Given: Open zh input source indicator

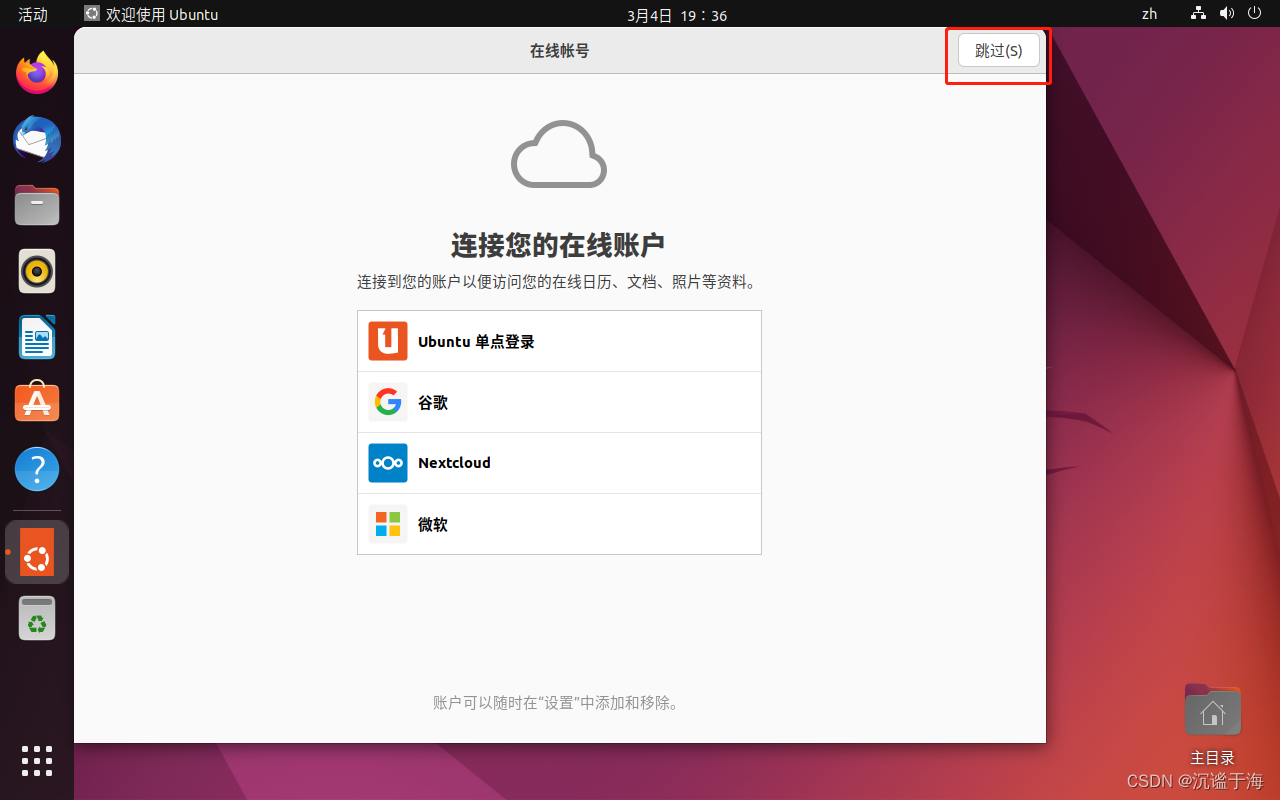Looking at the screenshot, I should pyautogui.click(x=1149, y=14).
